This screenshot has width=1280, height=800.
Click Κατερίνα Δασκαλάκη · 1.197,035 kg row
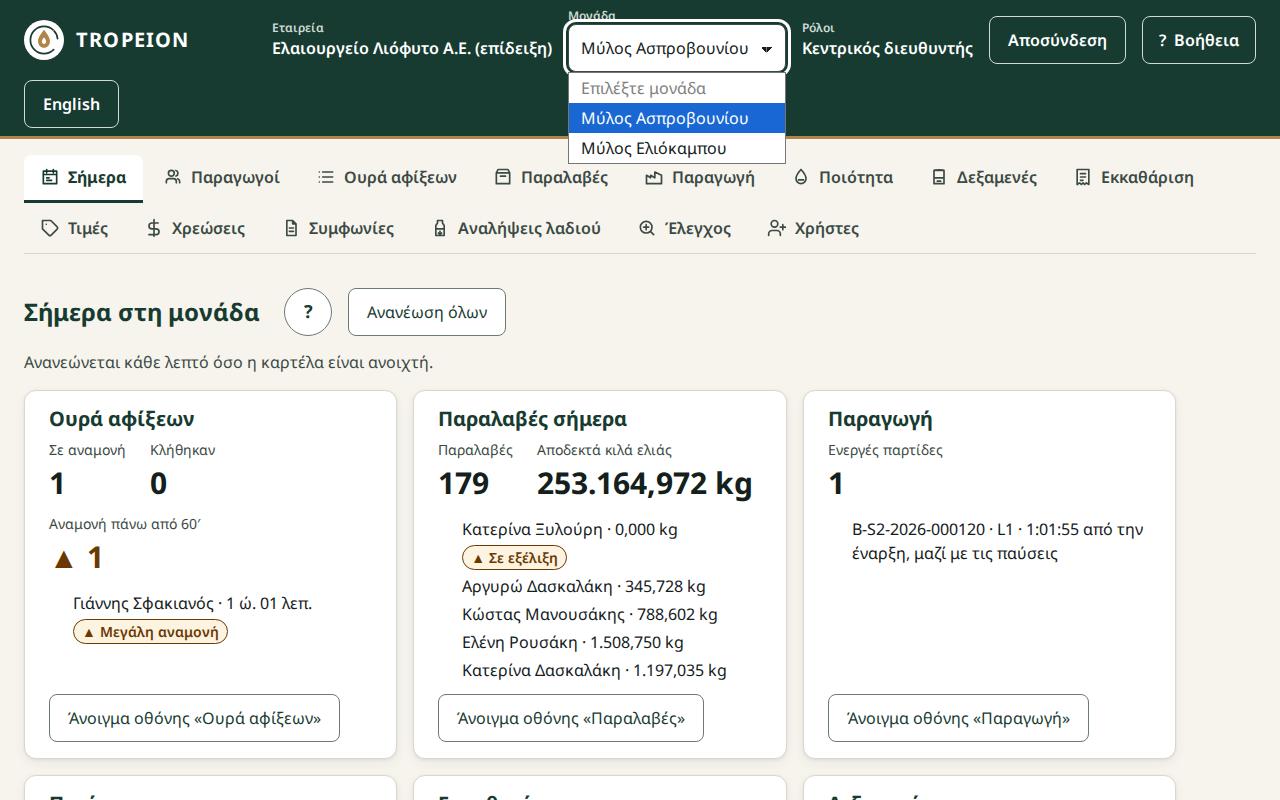coord(594,670)
